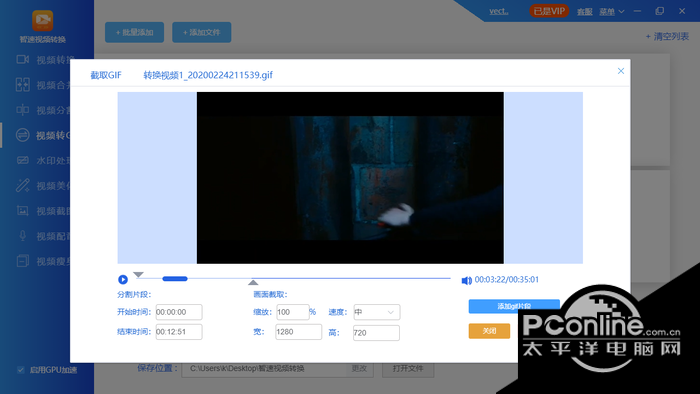Click the video preview frame

tap(350, 178)
